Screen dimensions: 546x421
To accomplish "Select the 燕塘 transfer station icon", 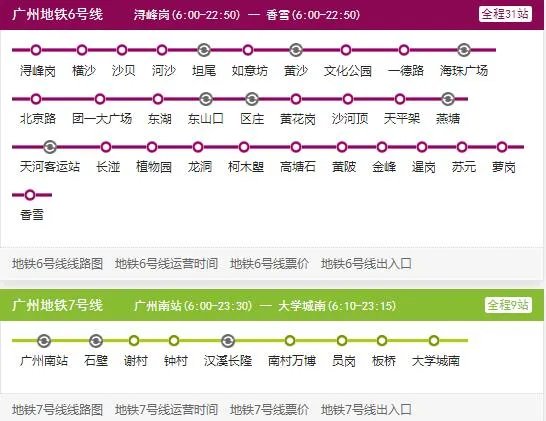I will coord(448,99).
